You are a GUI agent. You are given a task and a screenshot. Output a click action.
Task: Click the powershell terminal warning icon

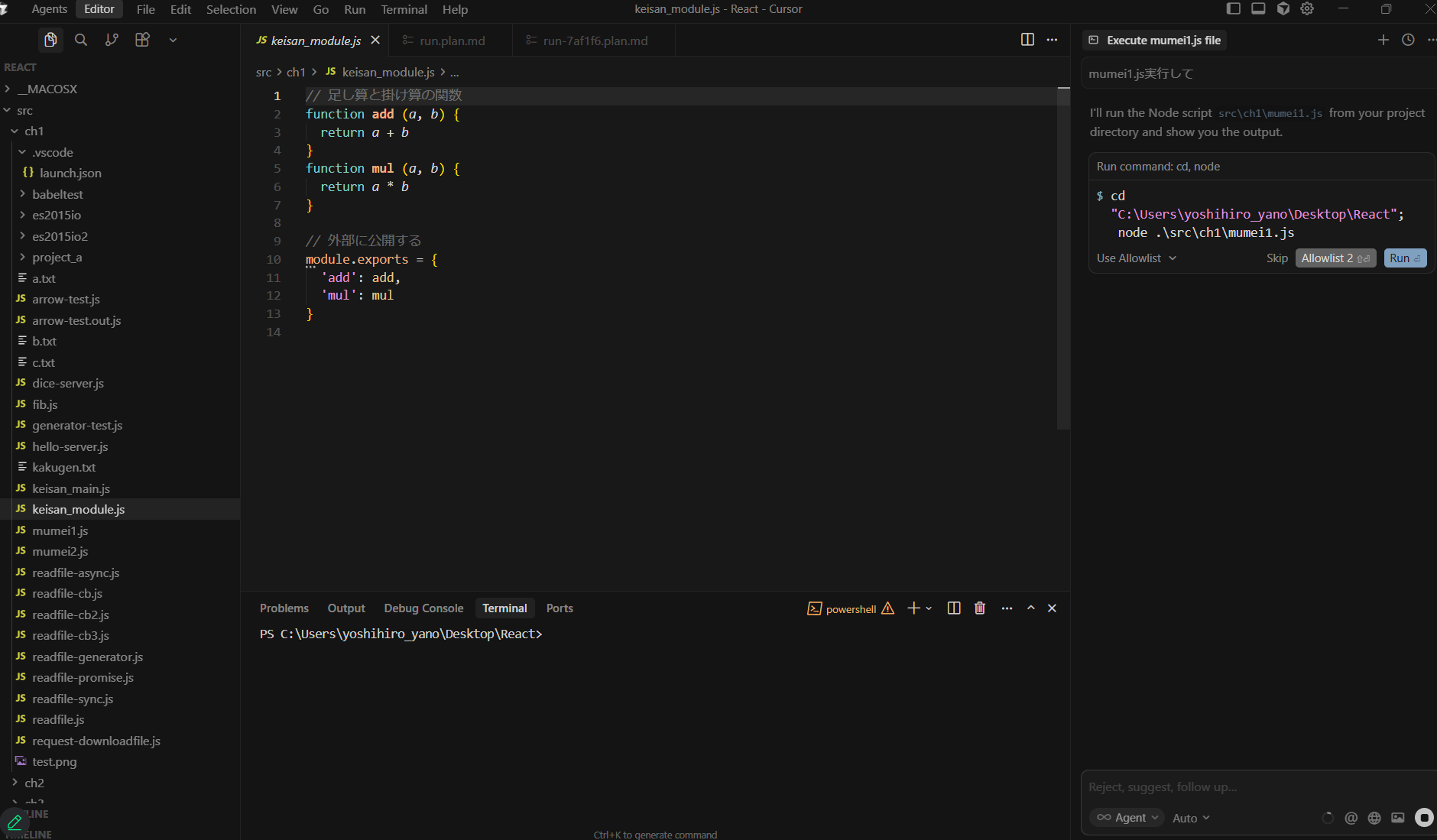887,608
